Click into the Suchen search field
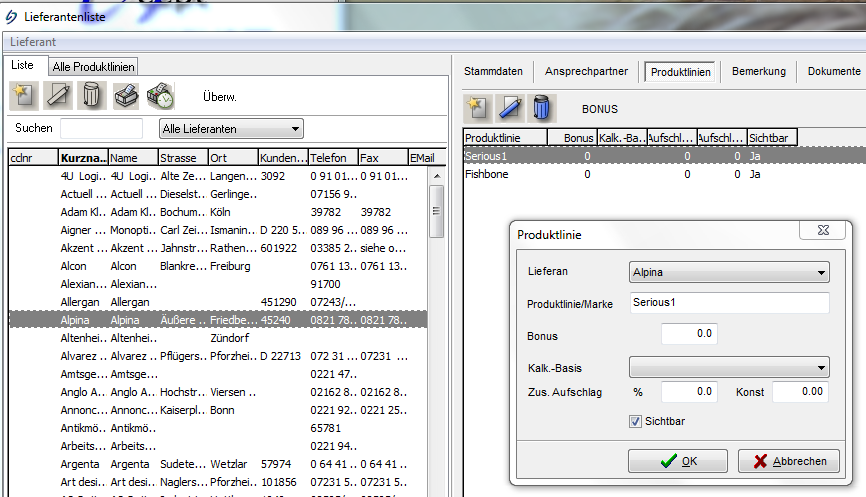866x497 pixels. tap(101, 129)
